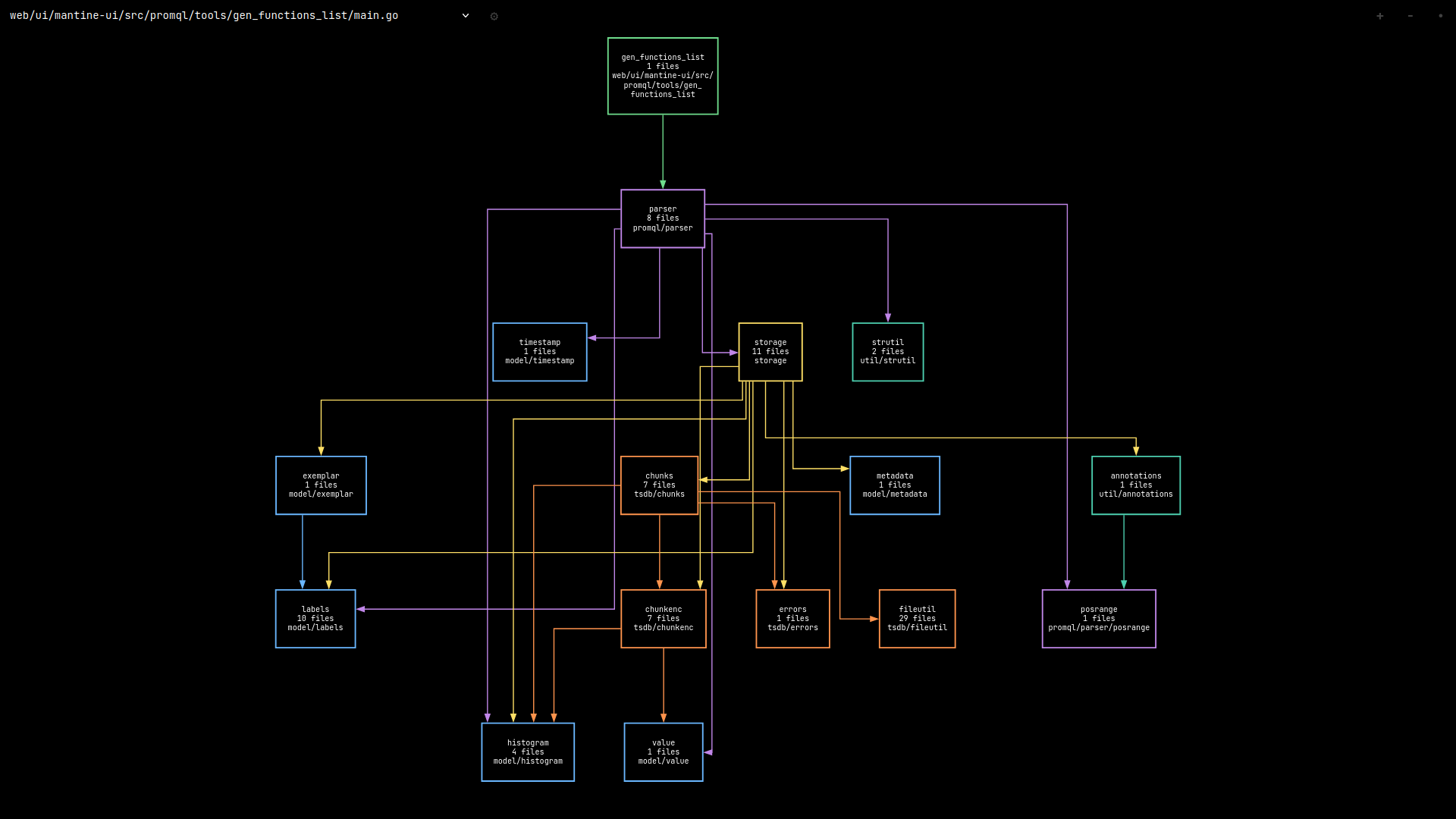Click the zoom out minus icon
This screenshot has width=1456, height=819.
coord(1410,16)
